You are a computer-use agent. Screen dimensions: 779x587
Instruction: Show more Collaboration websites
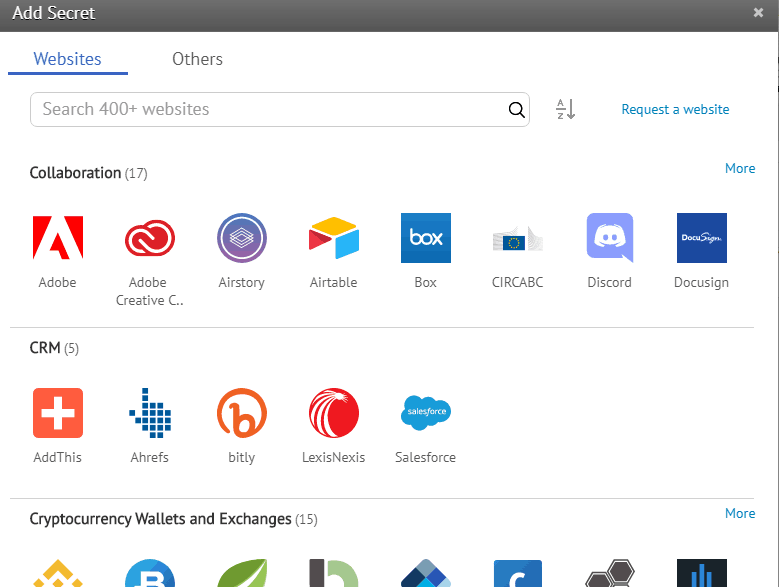pos(740,168)
